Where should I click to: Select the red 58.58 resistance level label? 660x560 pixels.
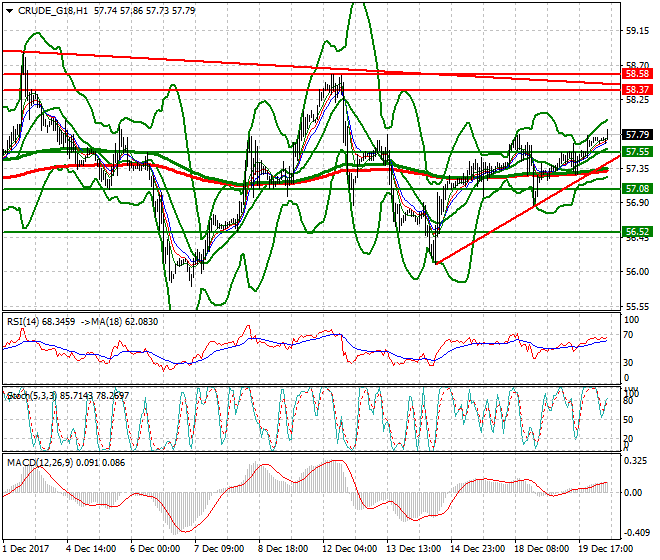[637, 74]
